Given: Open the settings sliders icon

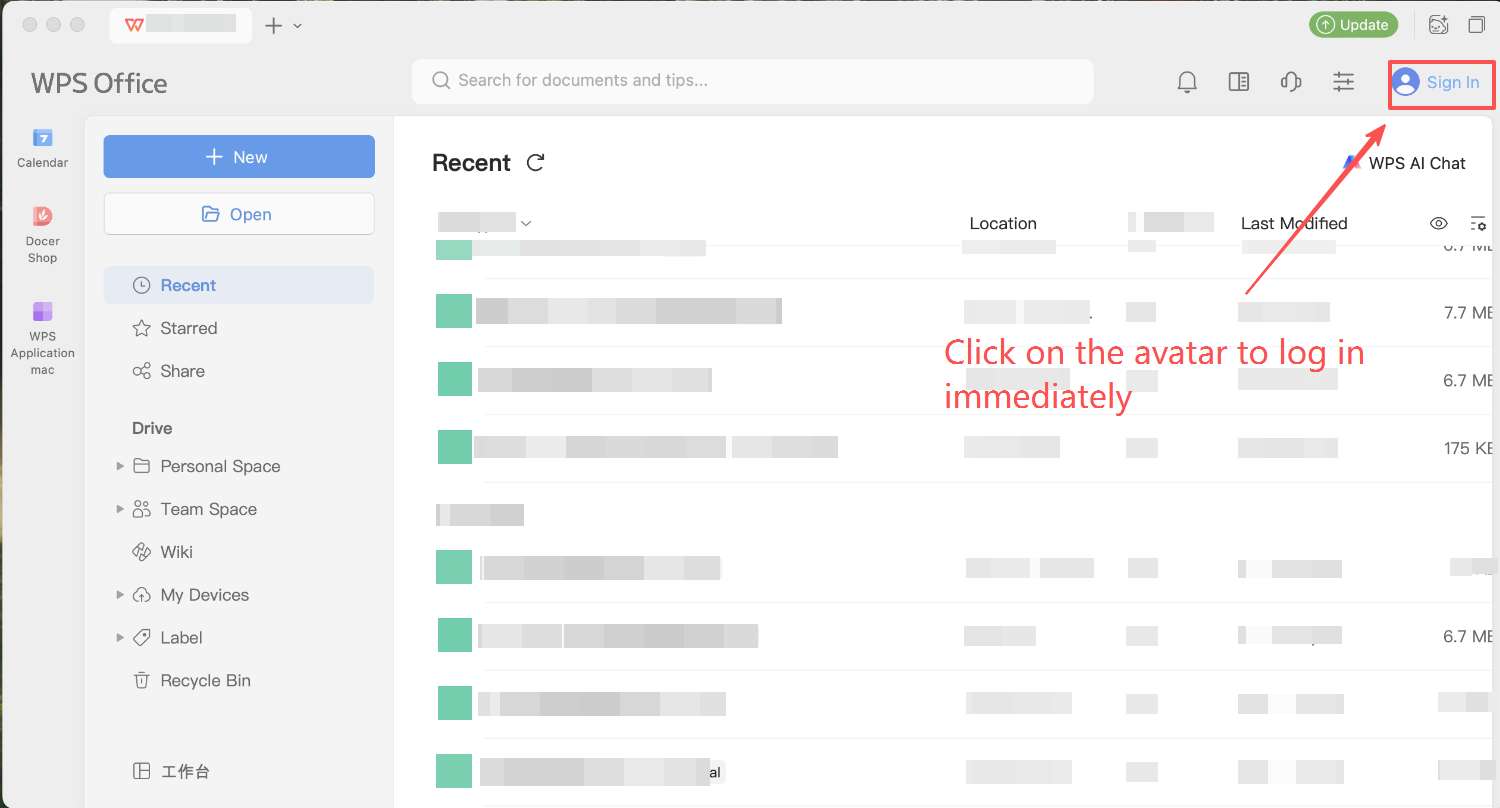Looking at the screenshot, I should pos(1343,82).
